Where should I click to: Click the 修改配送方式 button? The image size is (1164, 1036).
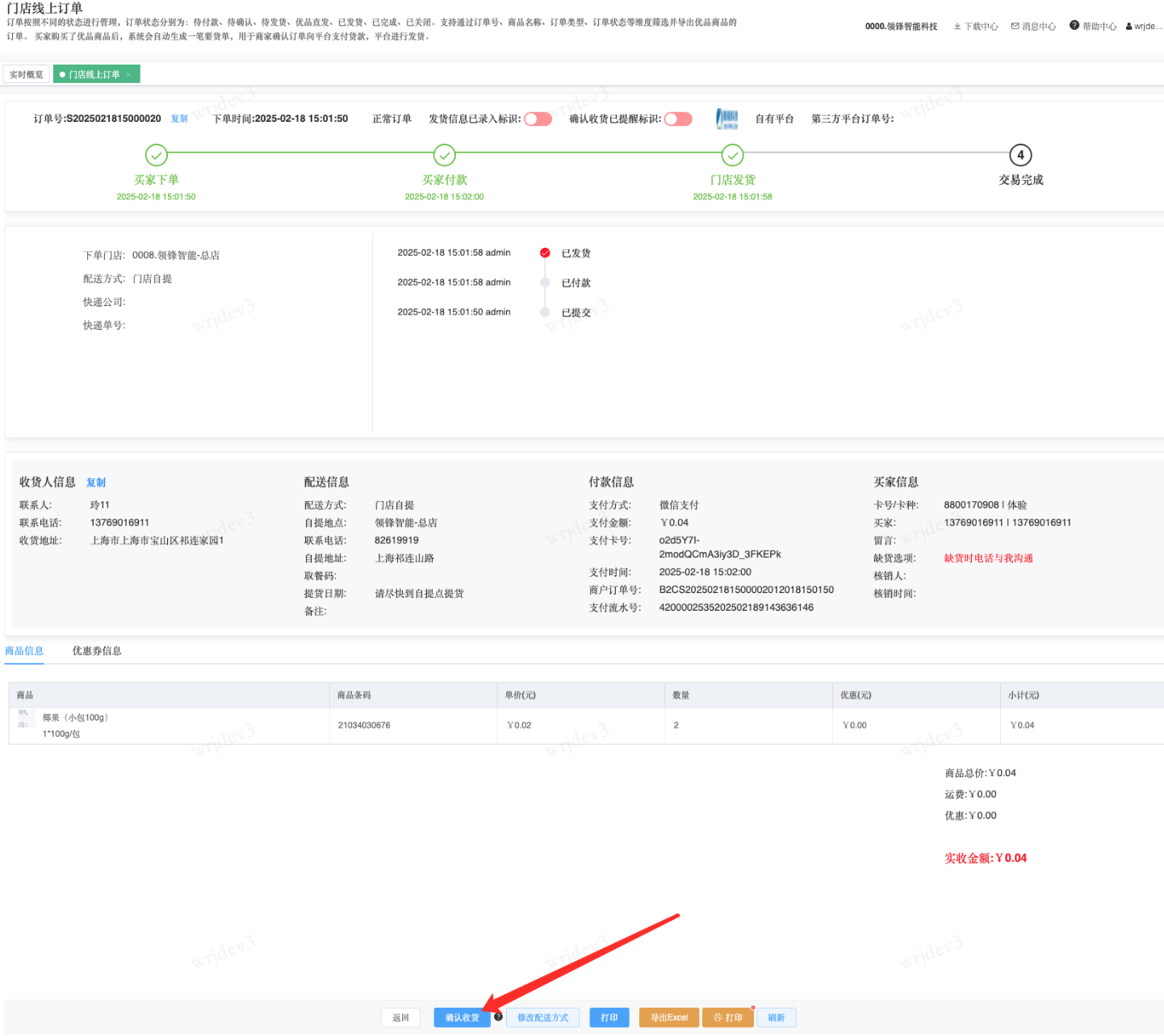(542, 1017)
